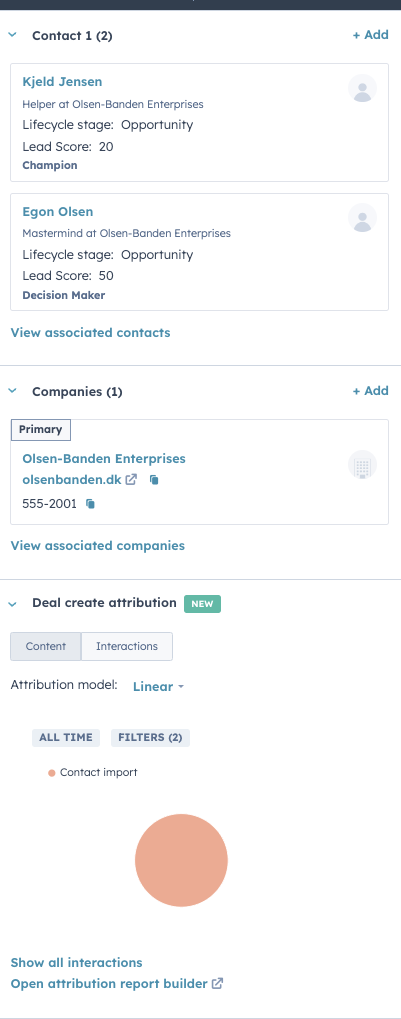Image resolution: width=401 pixels, height=1019 pixels.
Task: Open external link icon next to olsenbanden.dk
Action: click(131, 480)
